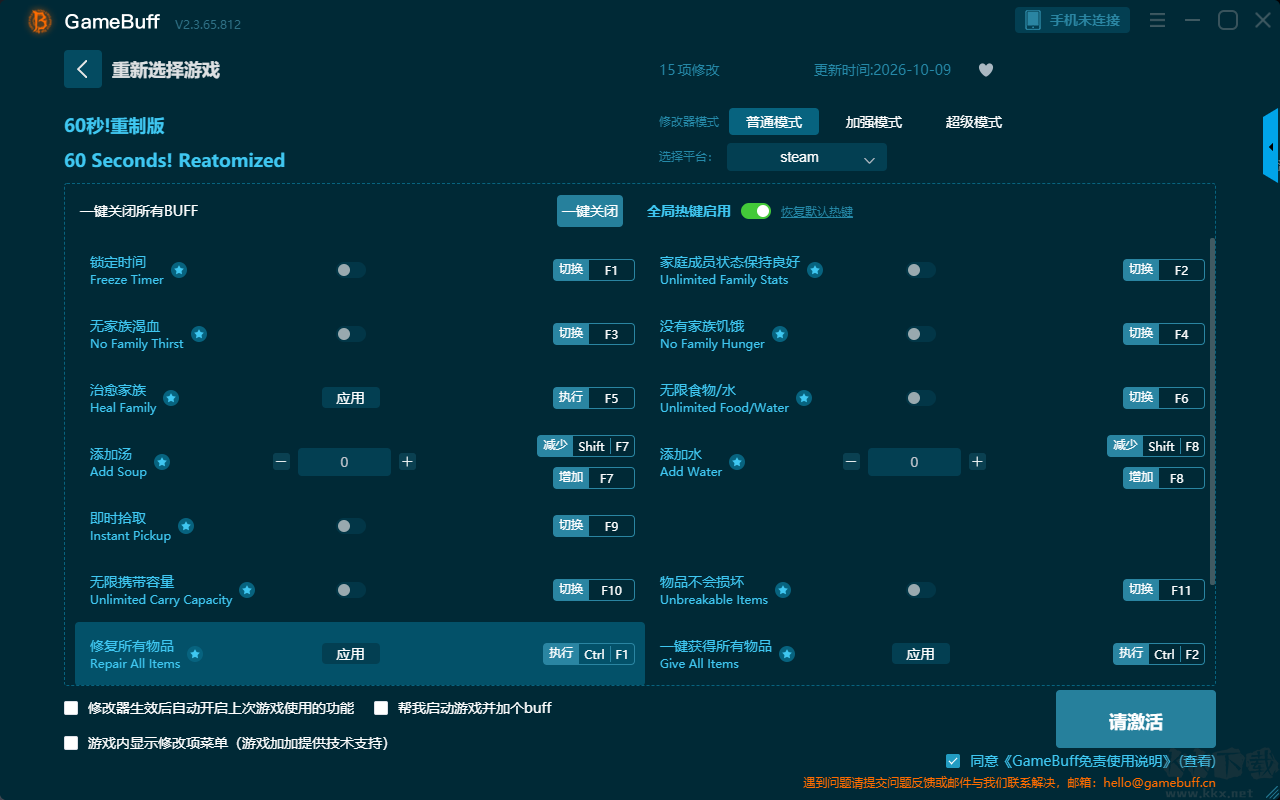Expand the blue side panel arrow on right edge
This screenshot has width=1280, height=800.
pos(1271,146)
